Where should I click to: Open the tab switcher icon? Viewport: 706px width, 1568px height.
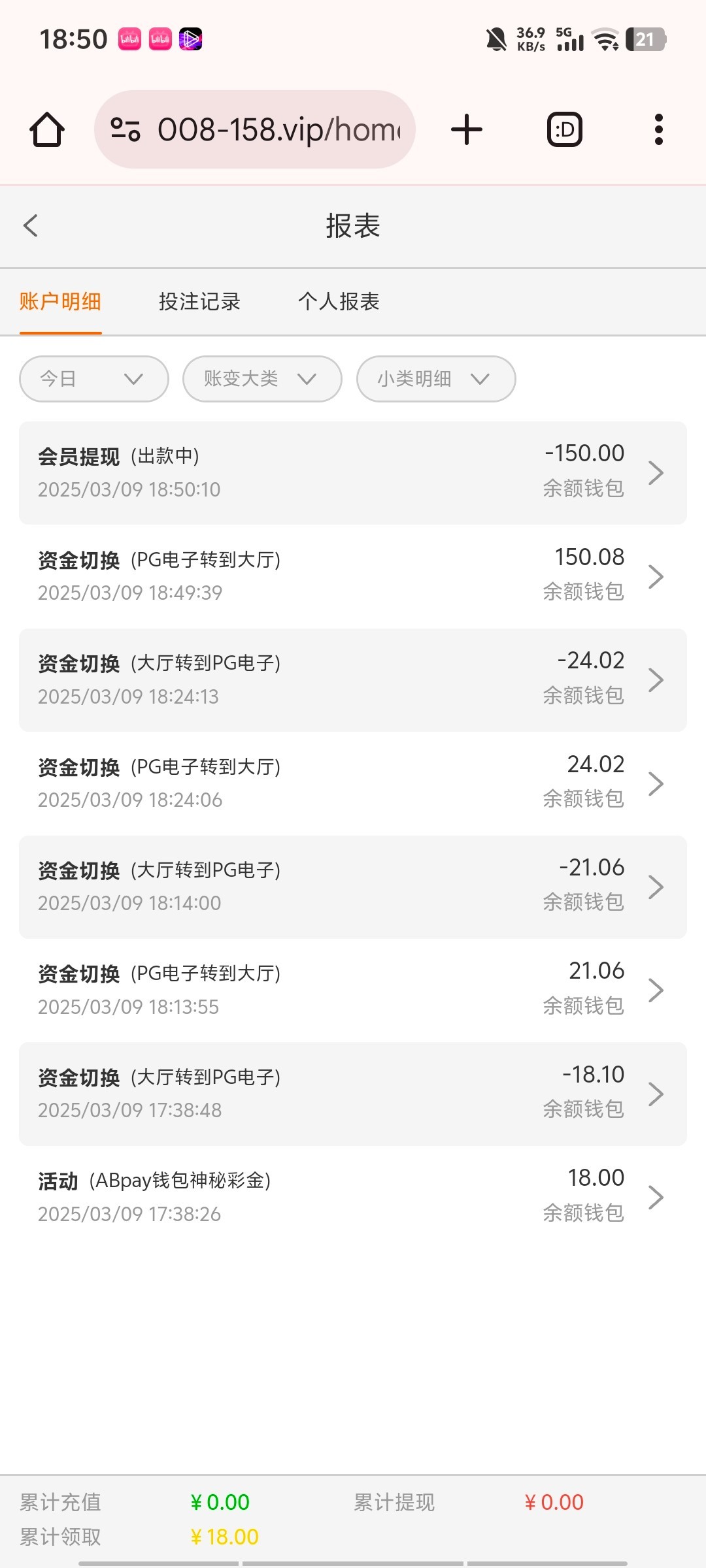pos(564,129)
